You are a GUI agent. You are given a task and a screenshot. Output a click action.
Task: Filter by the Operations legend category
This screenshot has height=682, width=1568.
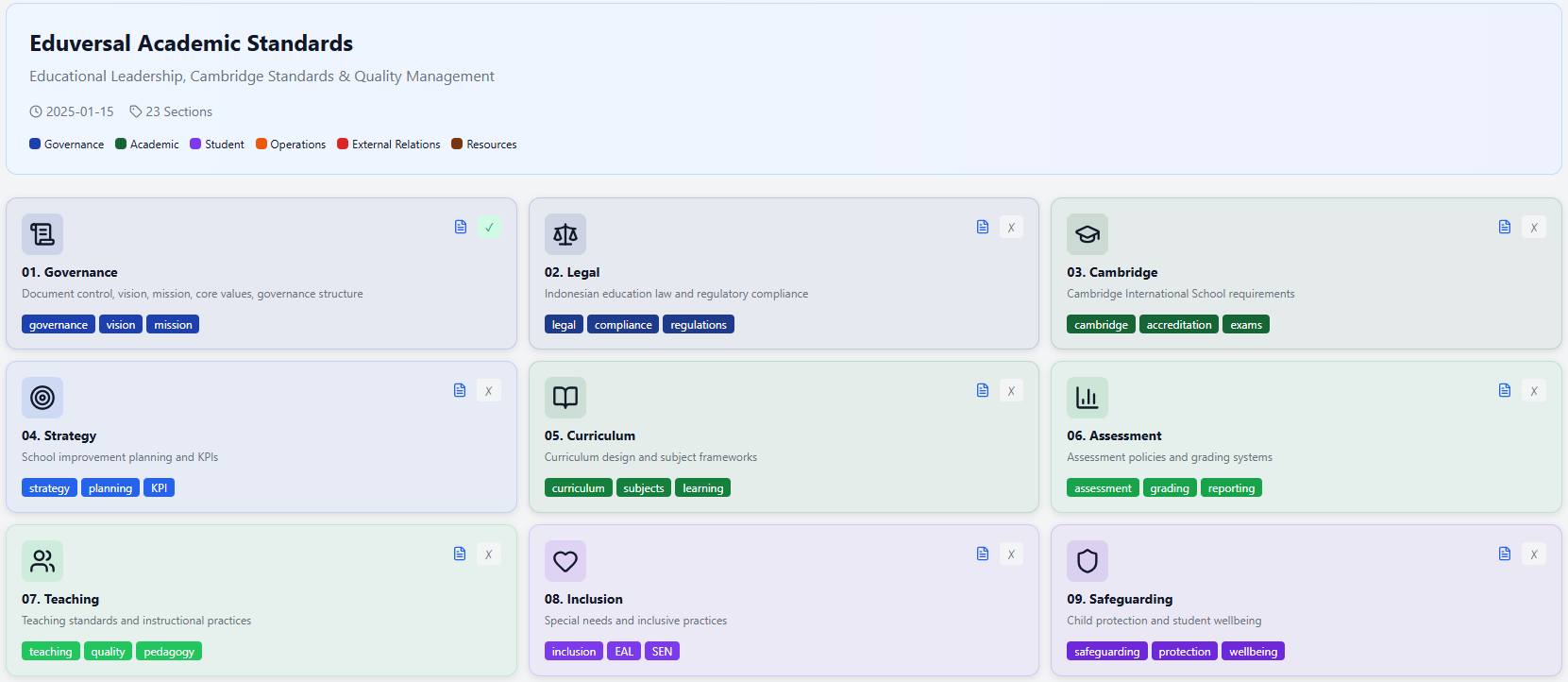[x=291, y=145]
